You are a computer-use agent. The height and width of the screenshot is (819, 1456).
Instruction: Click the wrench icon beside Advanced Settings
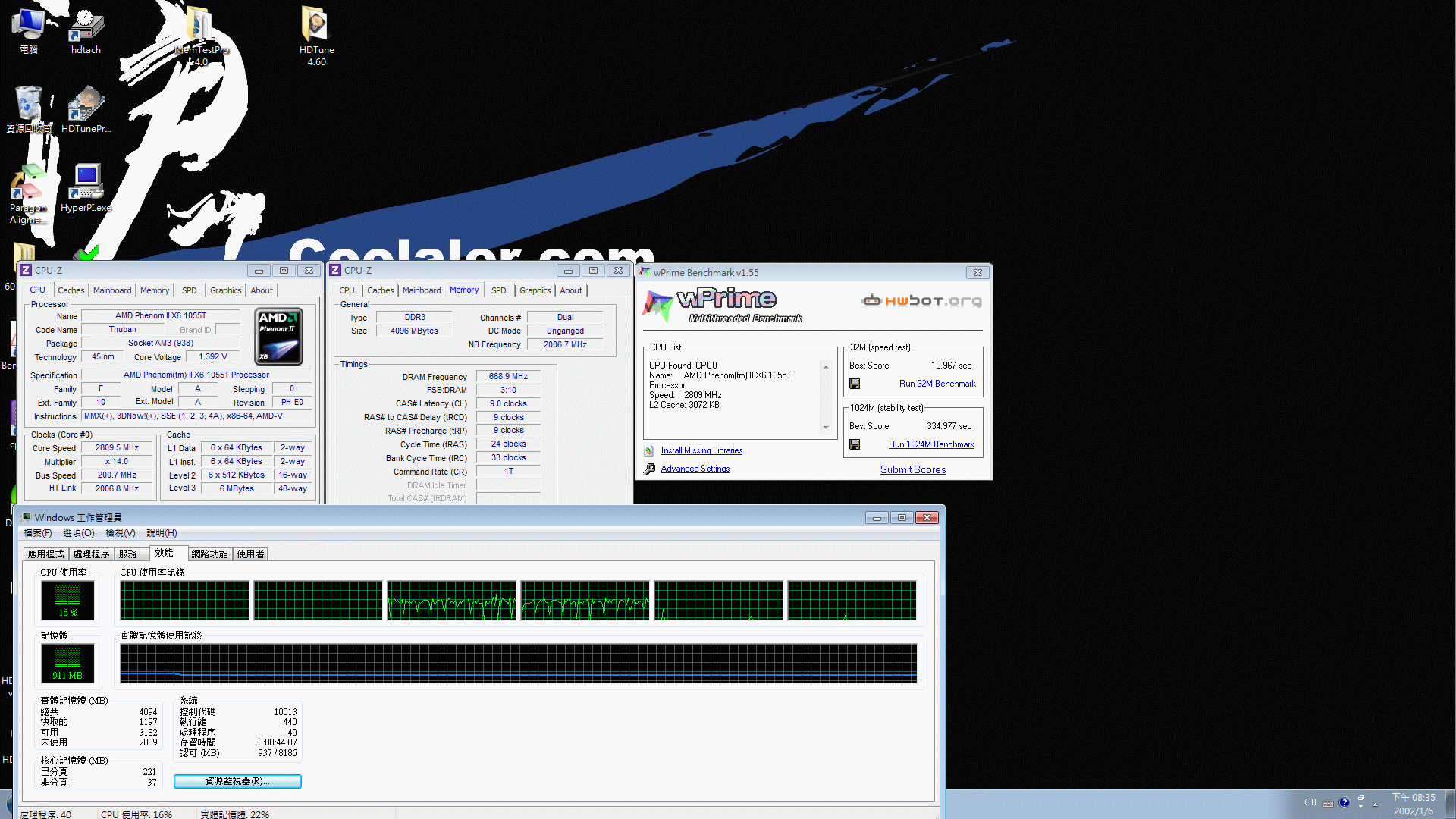click(649, 469)
